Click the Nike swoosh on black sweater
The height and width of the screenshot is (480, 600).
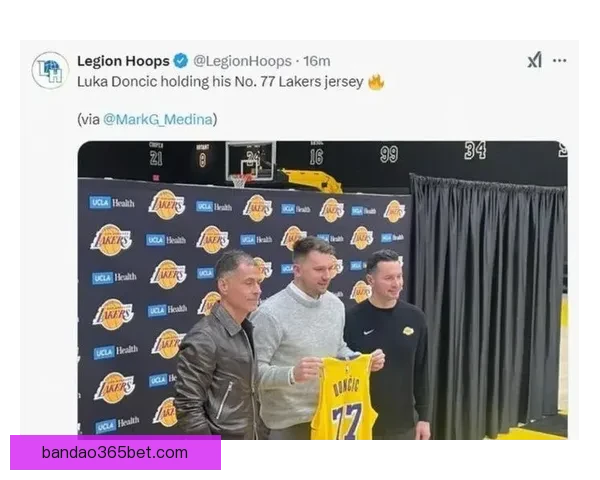(368, 332)
